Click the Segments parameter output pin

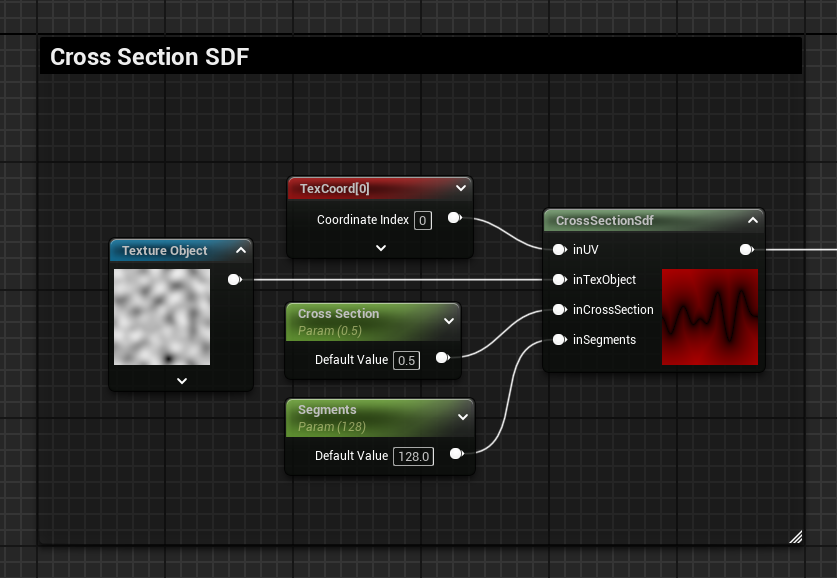(x=456, y=454)
